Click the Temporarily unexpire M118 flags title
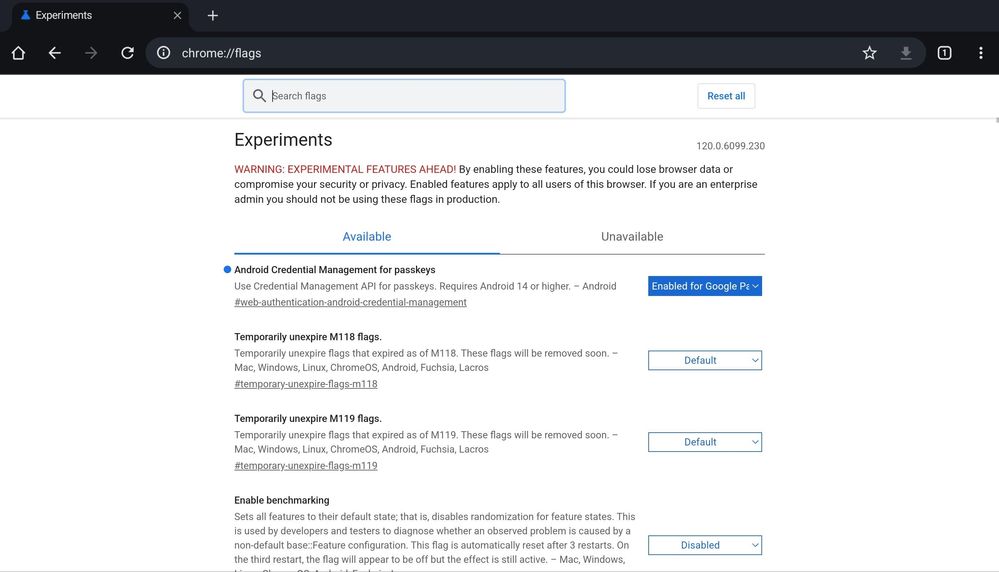The image size is (999, 572). coord(308,337)
